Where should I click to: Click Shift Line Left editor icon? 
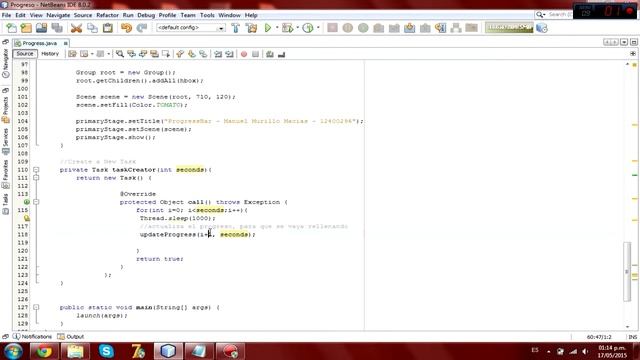click(x=218, y=54)
